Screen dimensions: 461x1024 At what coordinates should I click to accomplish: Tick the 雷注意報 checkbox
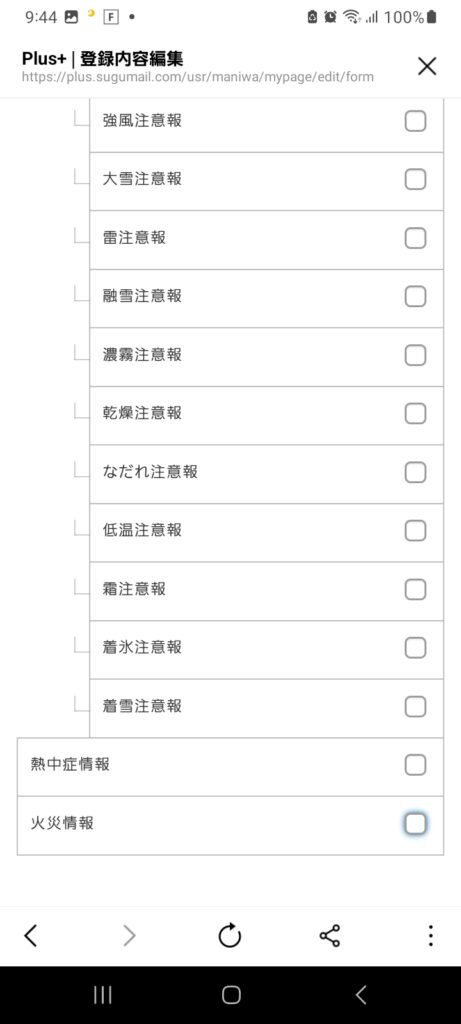click(415, 238)
